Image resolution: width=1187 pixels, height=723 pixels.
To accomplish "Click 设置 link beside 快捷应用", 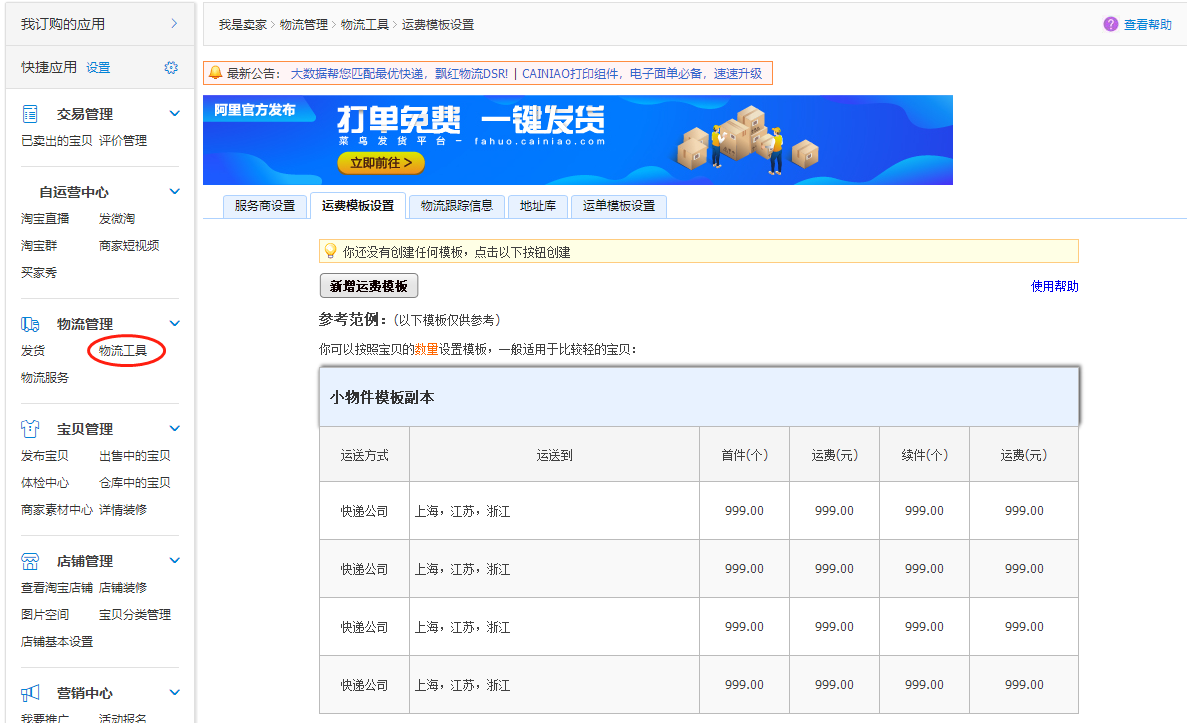I will pos(98,67).
